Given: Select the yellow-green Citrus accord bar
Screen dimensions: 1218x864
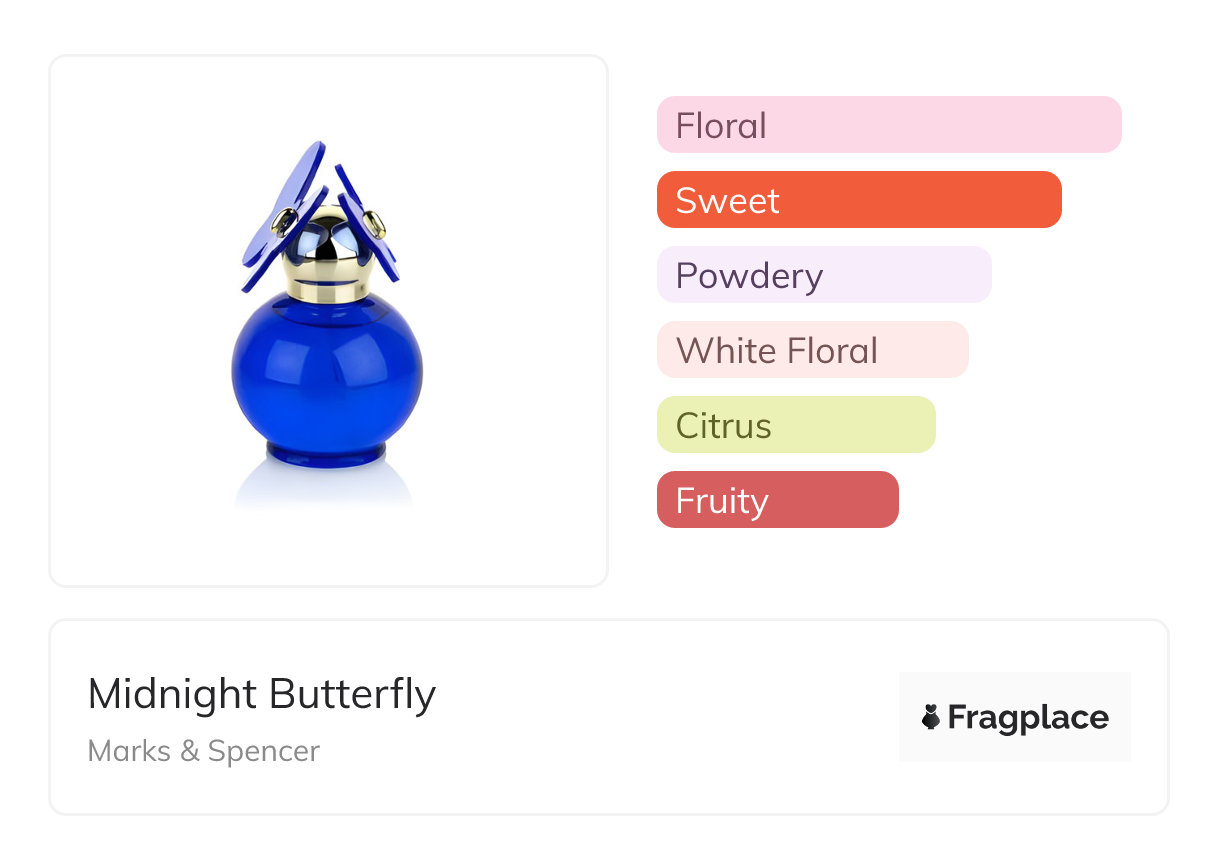Looking at the screenshot, I should 796,425.
